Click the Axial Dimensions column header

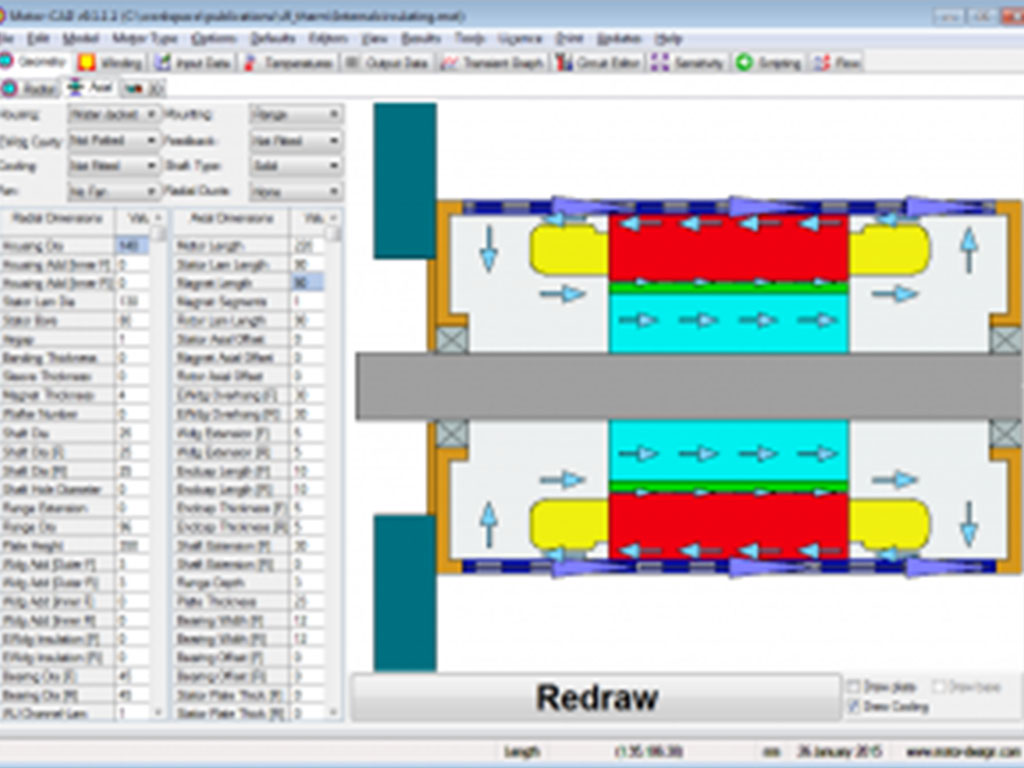tap(232, 219)
